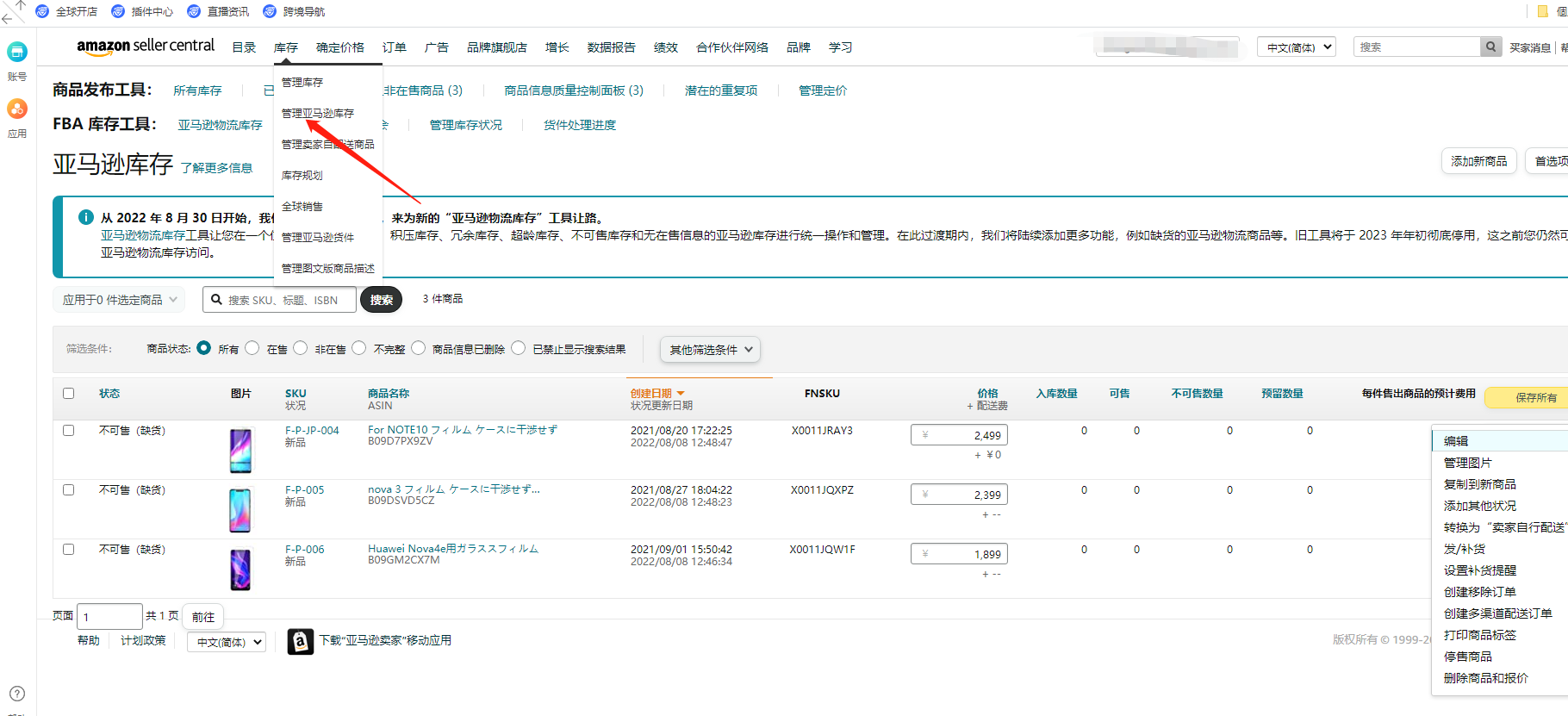Focus the price field showing 2,499
Screen dimensions: 1568x716
click(x=959, y=435)
